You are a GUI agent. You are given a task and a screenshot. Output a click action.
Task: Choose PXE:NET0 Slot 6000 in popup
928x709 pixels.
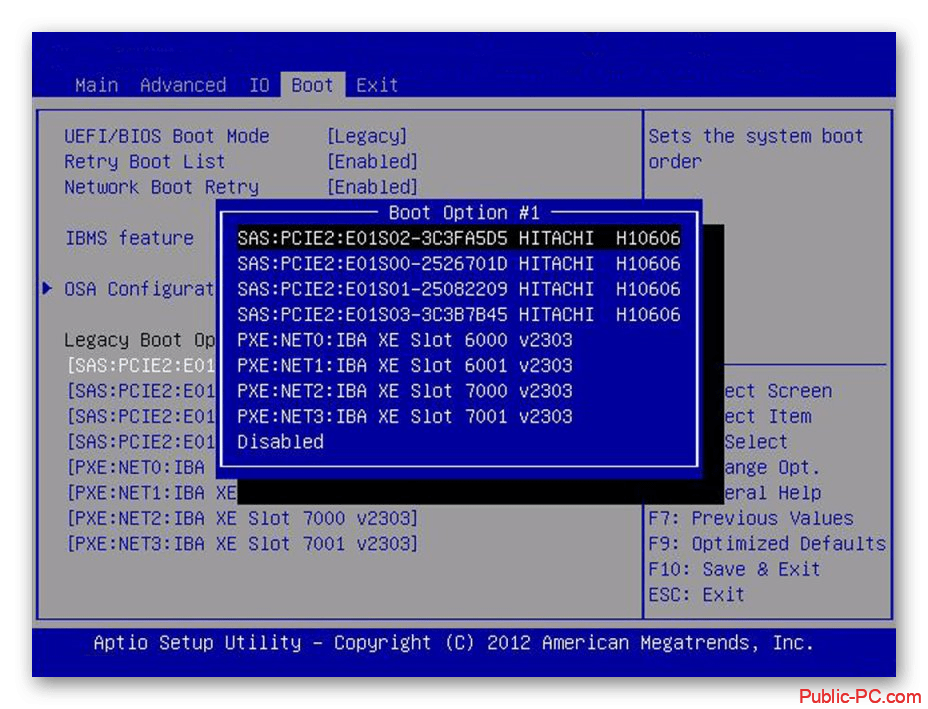point(404,340)
